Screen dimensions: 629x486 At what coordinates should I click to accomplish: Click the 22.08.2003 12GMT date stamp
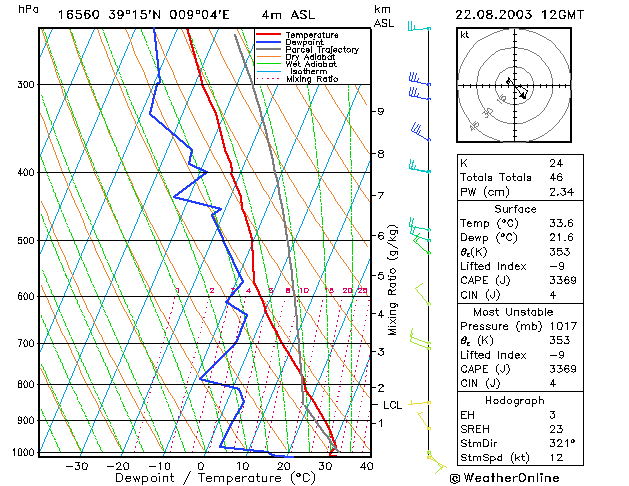tap(519, 15)
